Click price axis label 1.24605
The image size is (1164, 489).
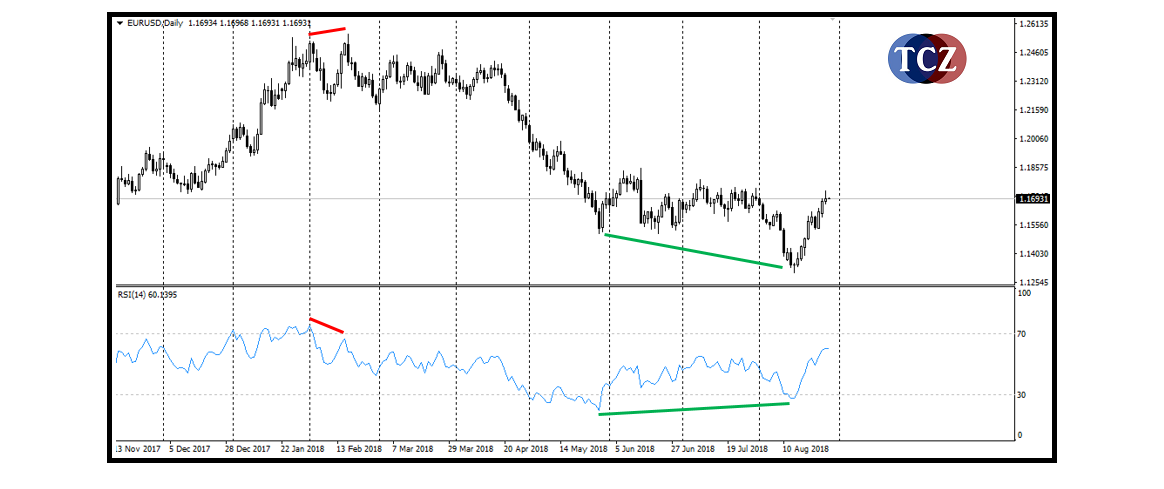click(1033, 53)
